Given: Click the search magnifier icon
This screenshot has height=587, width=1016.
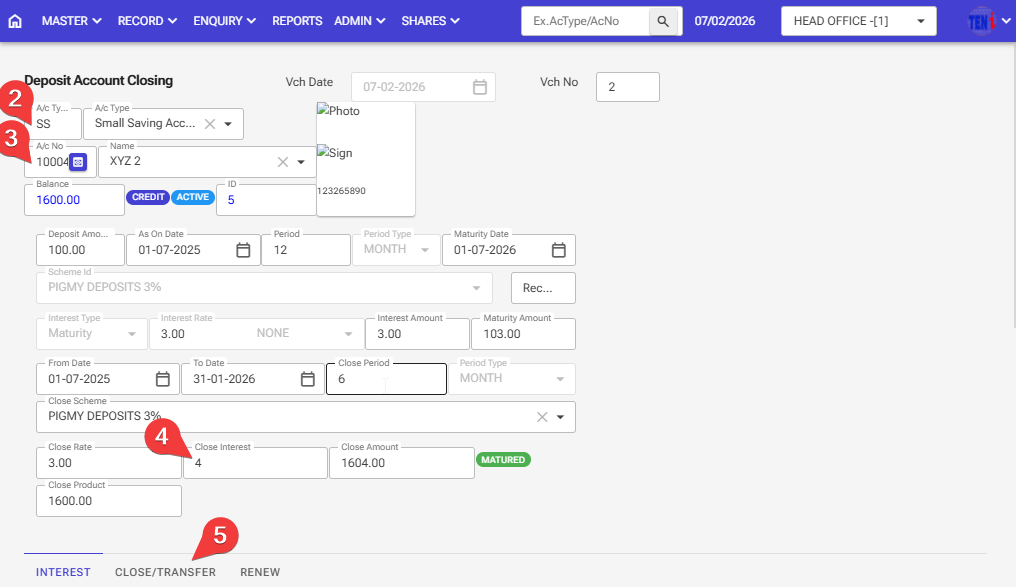Looking at the screenshot, I should (x=663, y=20).
